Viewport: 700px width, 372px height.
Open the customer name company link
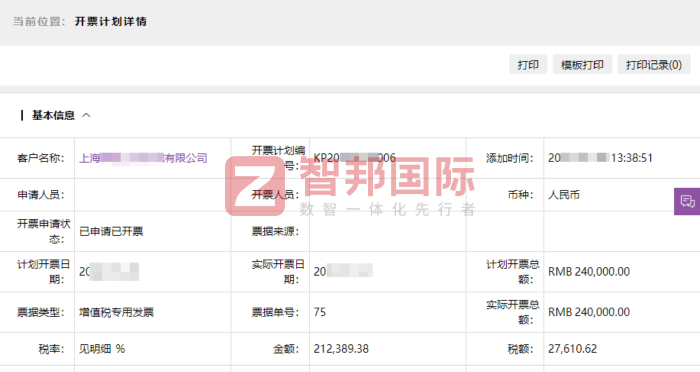pyautogui.click(x=143, y=158)
